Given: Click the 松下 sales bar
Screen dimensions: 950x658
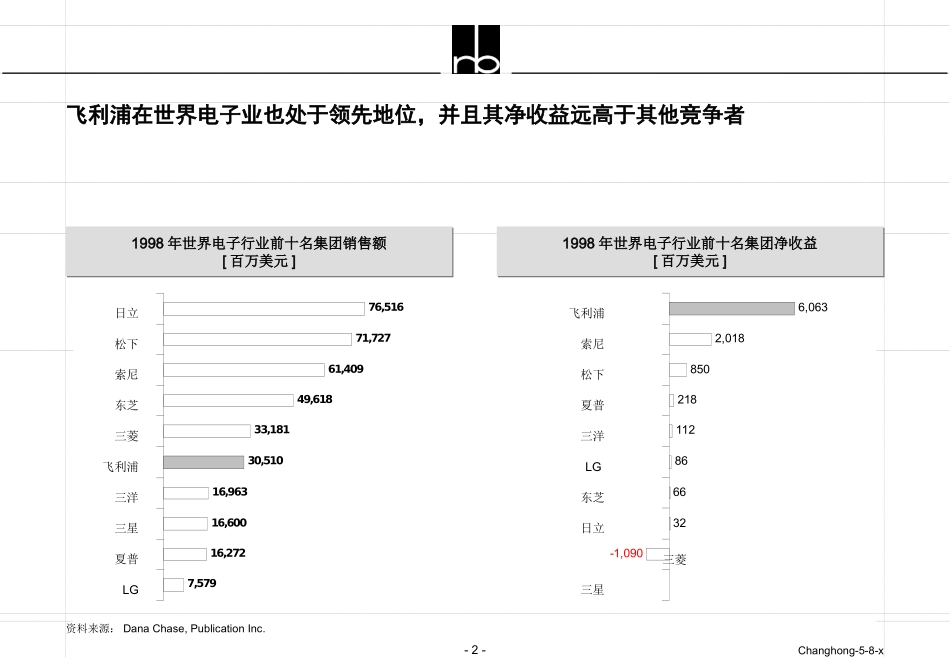Looking at the screenshot, I should pyautogui.click(x=257, y=339).
